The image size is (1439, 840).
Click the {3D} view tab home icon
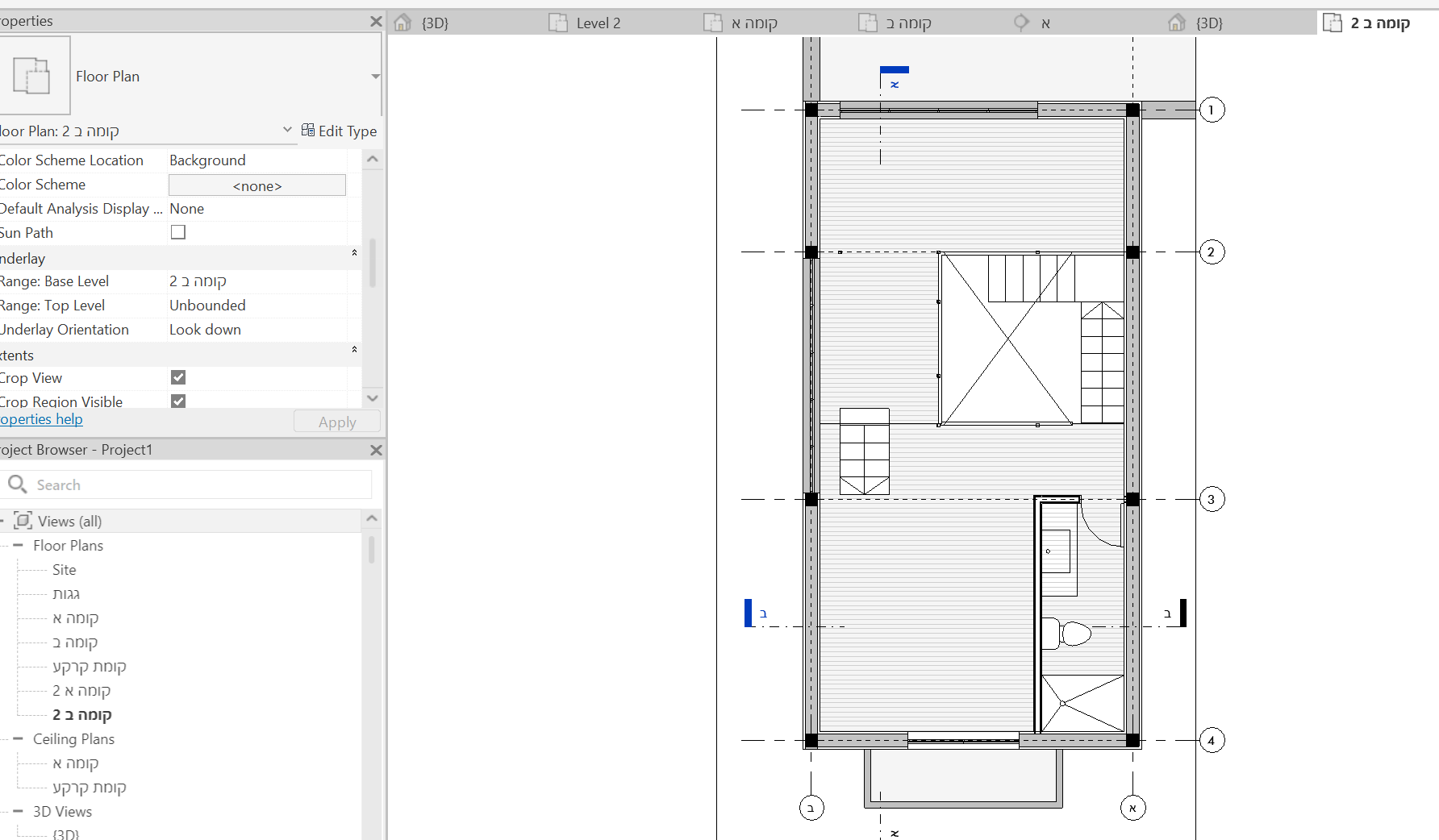coord(402,23)
